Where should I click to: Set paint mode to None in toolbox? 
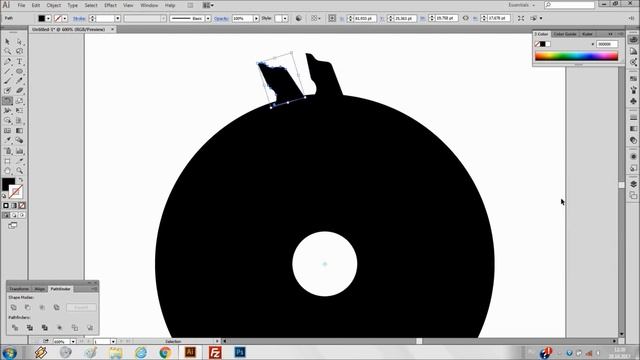22,206
